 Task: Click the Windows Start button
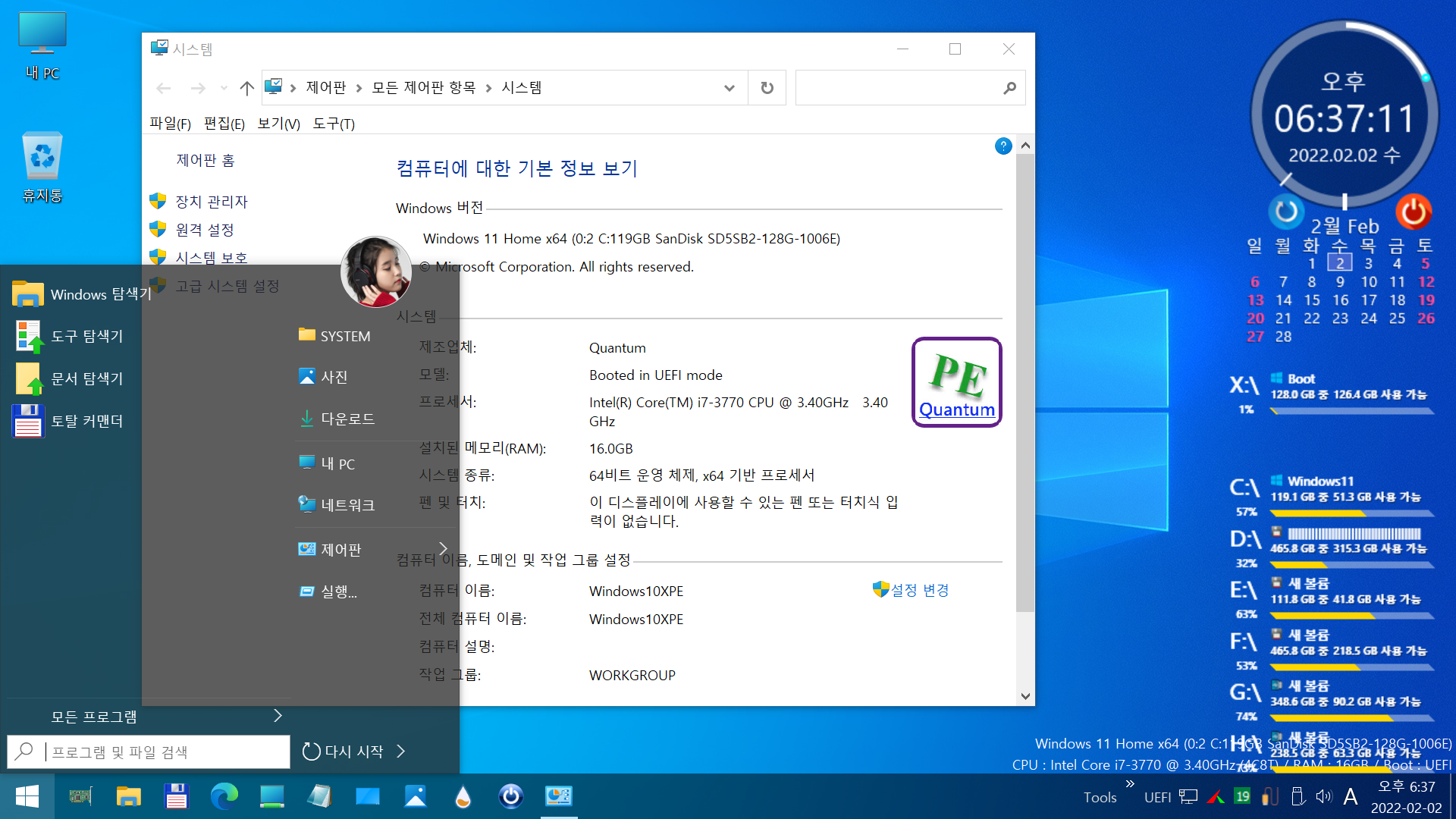pos(27,796)
